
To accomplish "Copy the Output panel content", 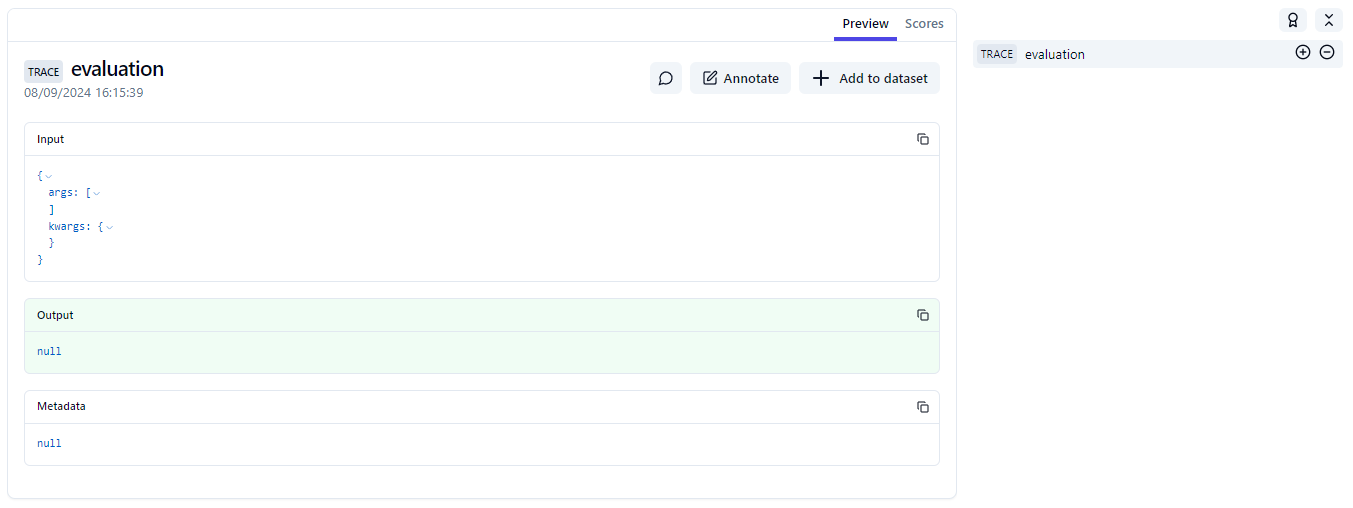I will coord(922,315).
